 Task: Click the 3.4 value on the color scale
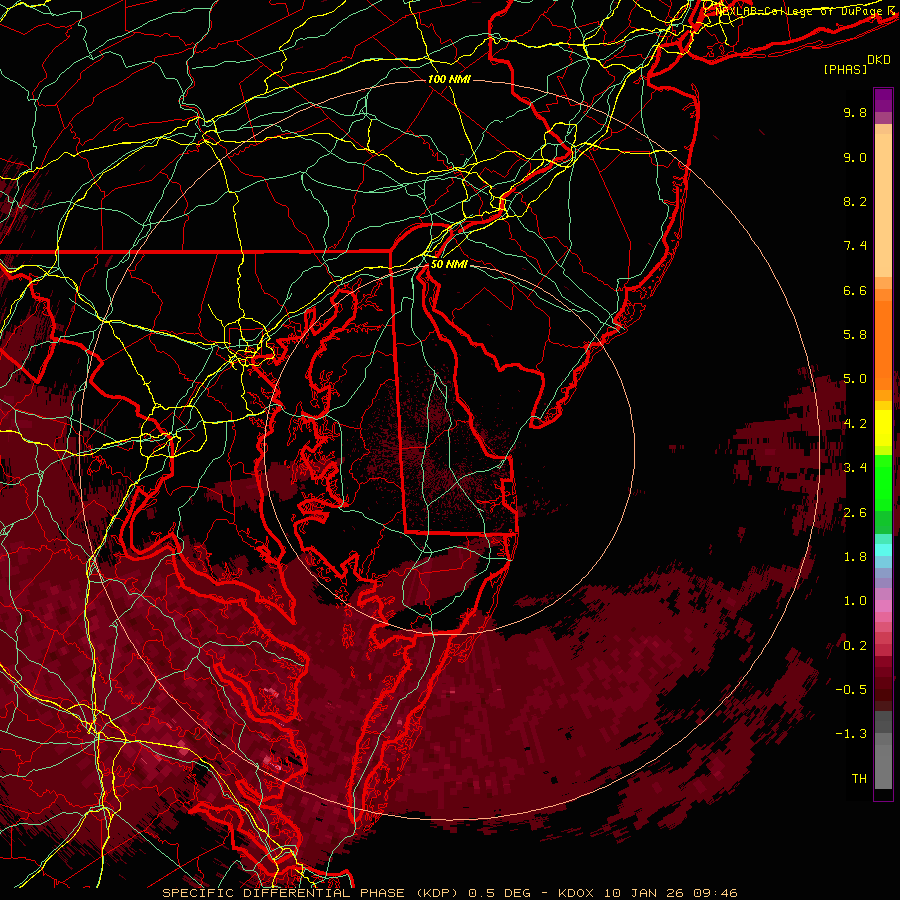[855, 468]
